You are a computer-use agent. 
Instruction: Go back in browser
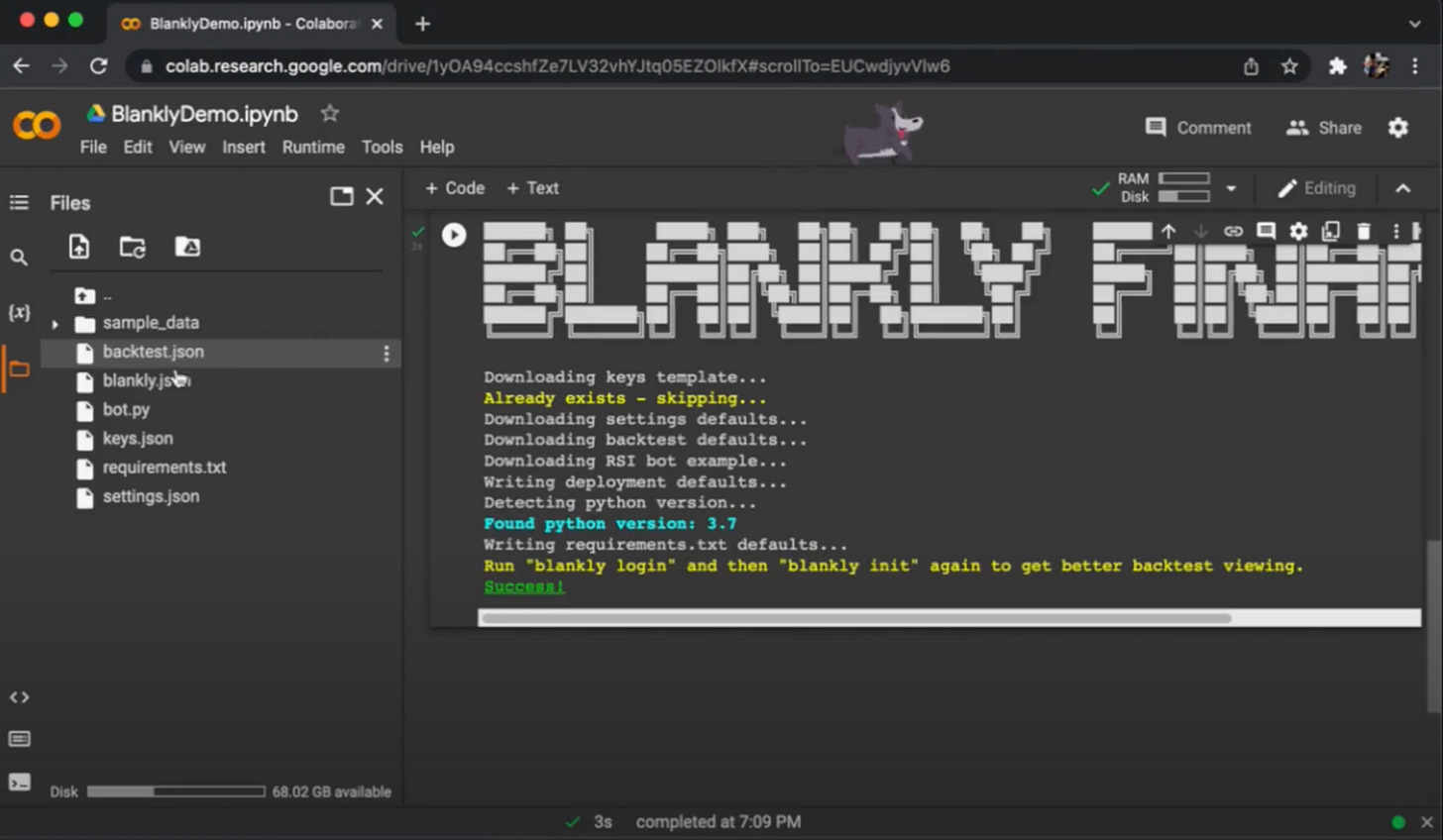[21, 66]
